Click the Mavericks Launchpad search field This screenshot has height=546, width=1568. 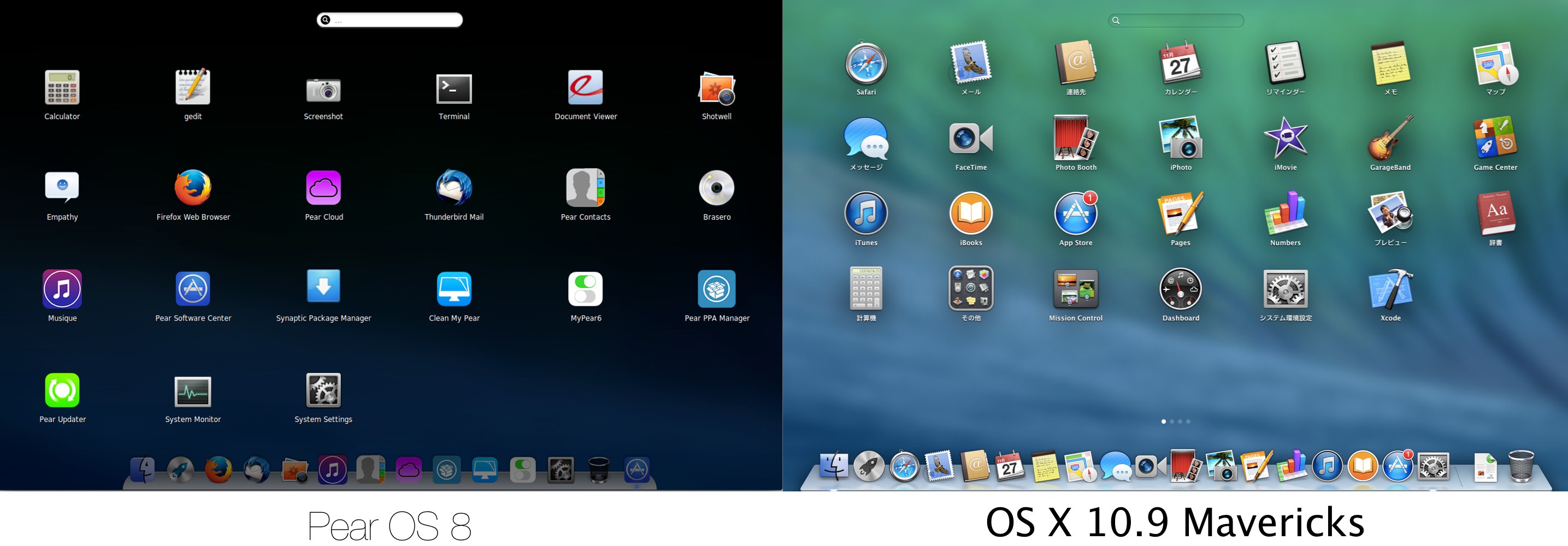[x=1176, y=21]
